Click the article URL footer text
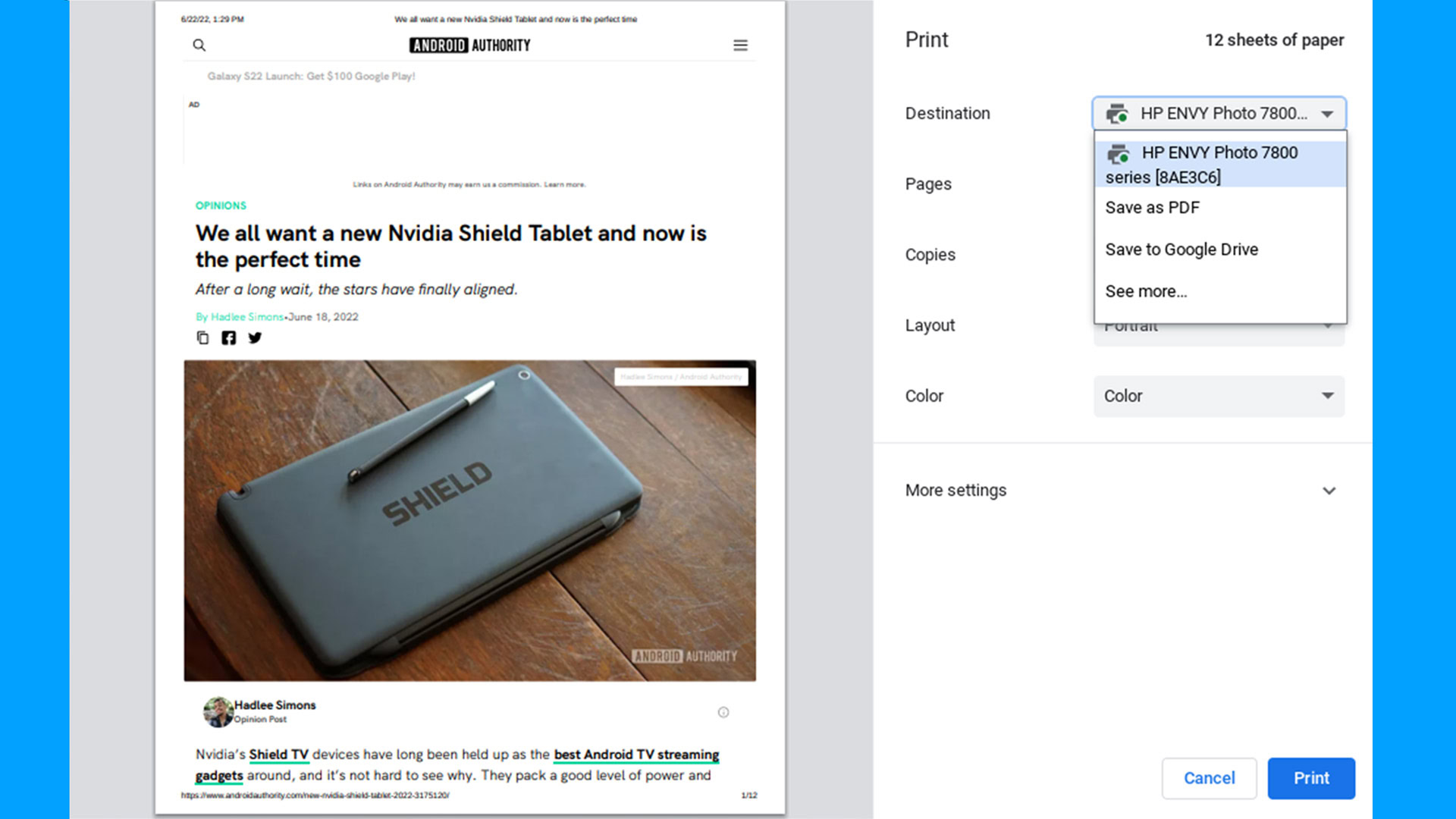The image size is (1456, 819). [x=315, y=795]
